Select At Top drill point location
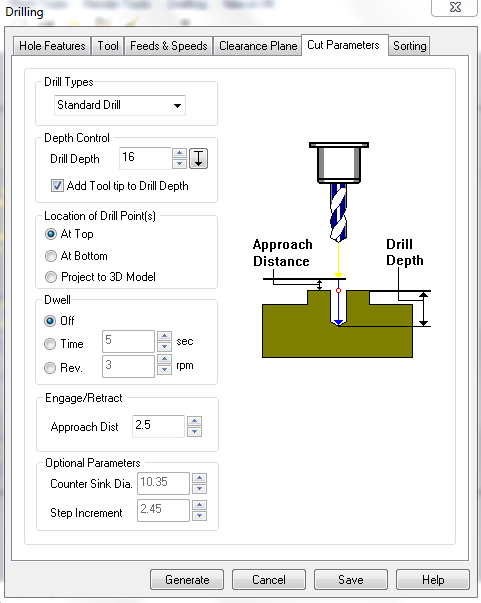Image resolution: width=481 pixels, height=603 pixels. tap(51, 234)
